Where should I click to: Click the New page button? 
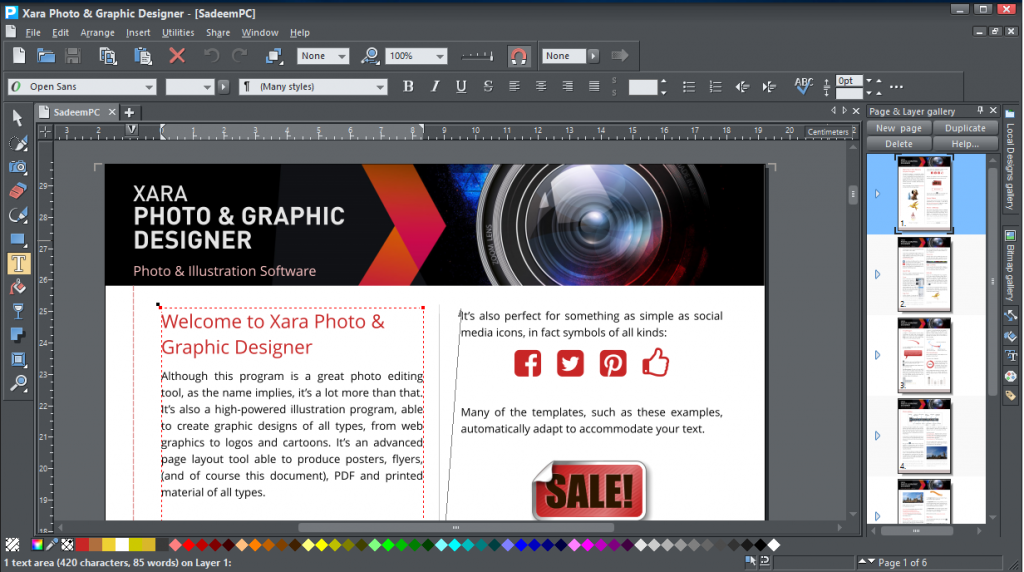tap(899, 128)
